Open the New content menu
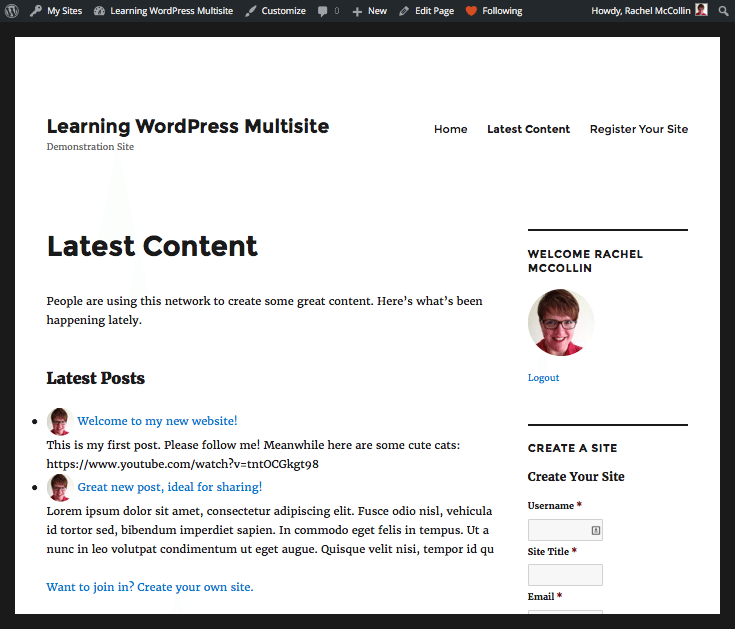 (x=369, y=10)
